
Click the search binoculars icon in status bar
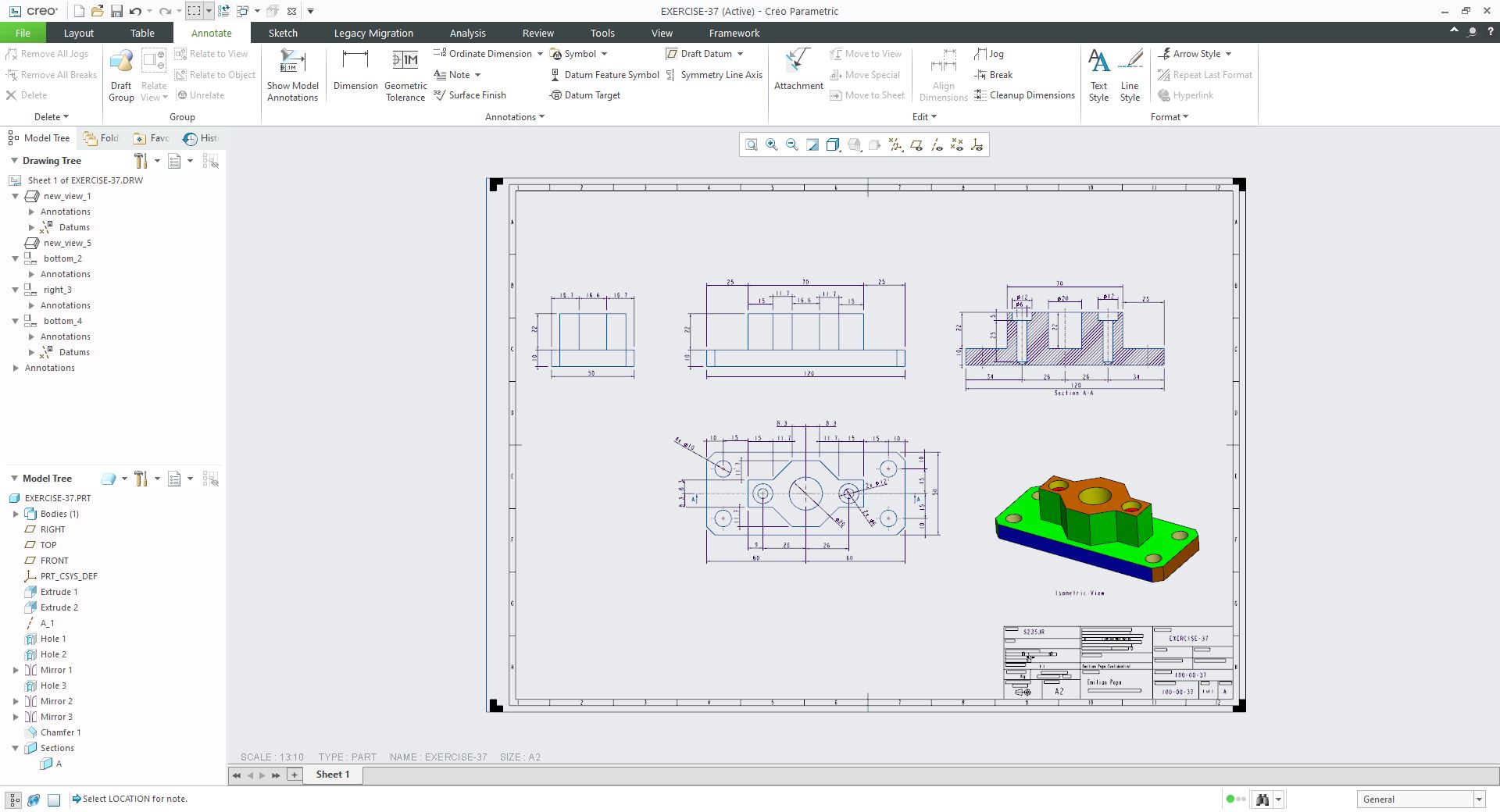(1262, 799)
